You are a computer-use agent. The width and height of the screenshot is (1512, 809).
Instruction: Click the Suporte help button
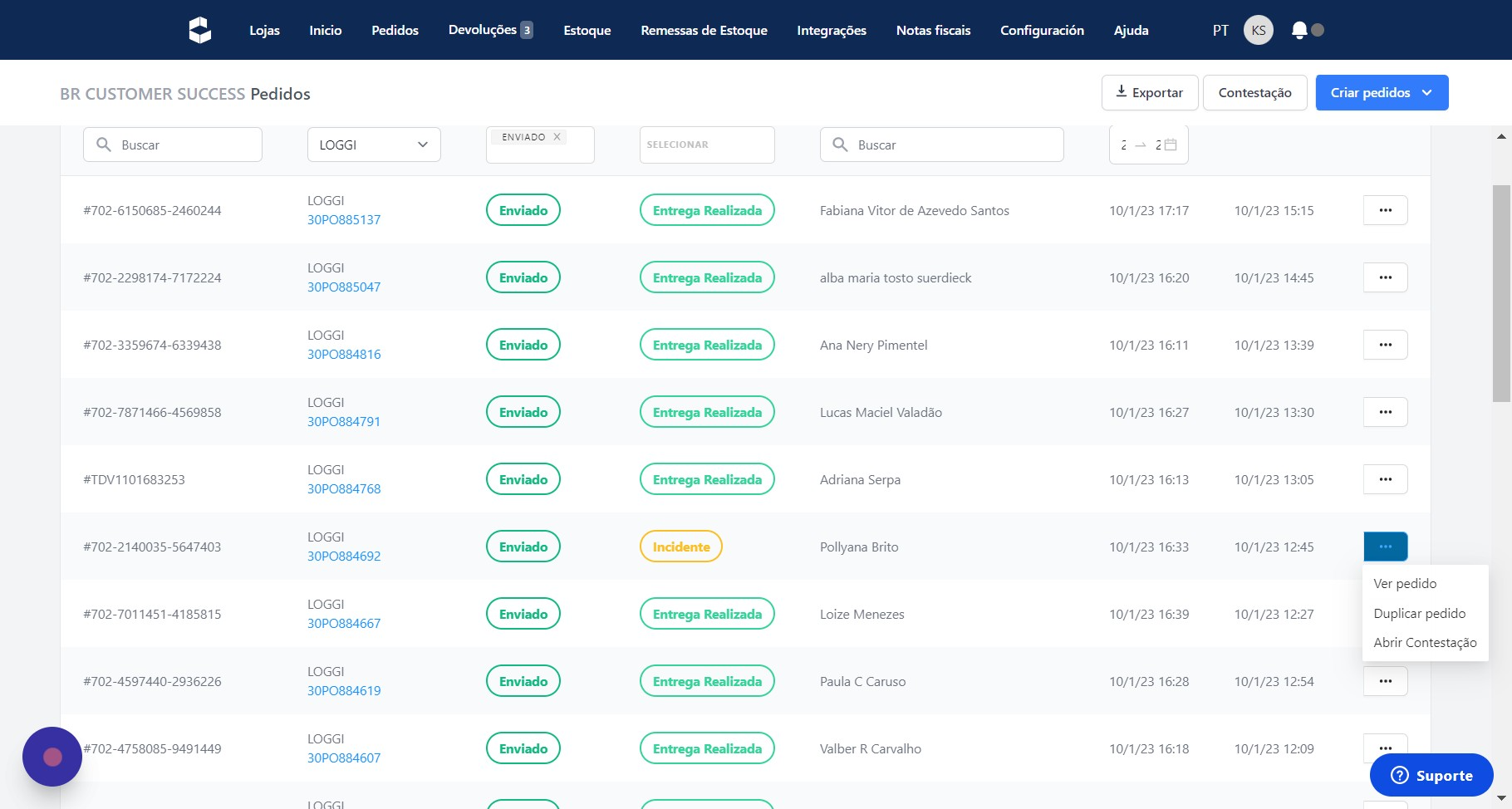click(x=1431, y=775)
